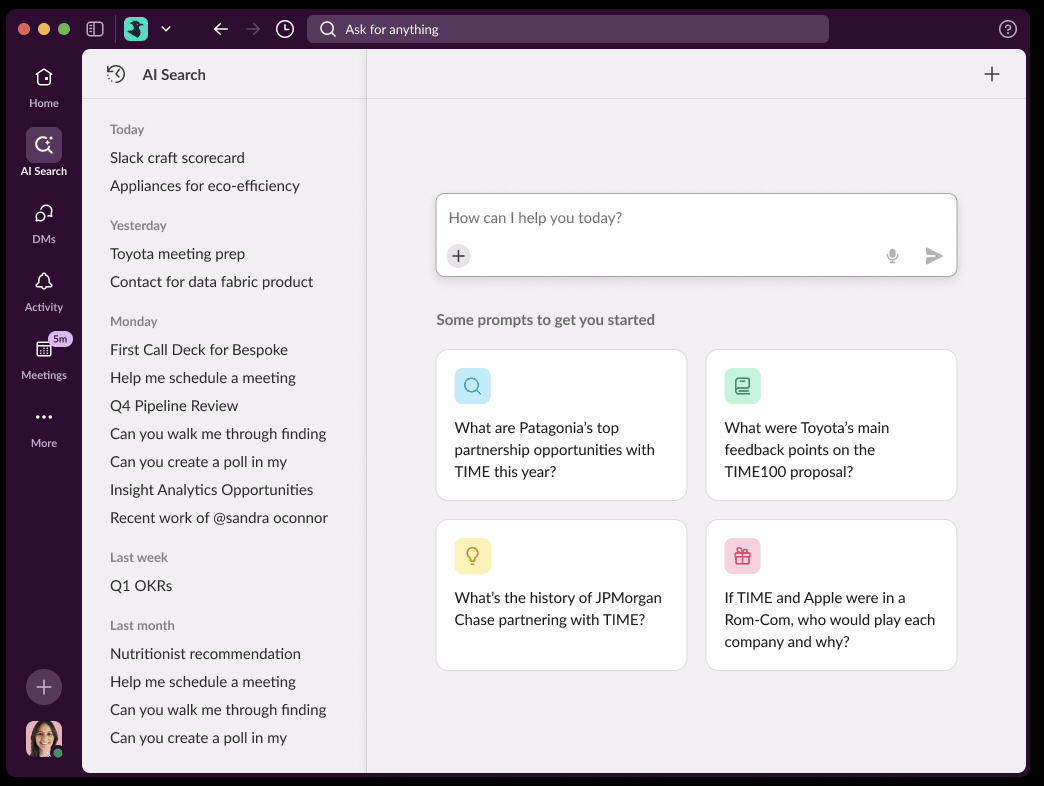
Task: Select the Toyota feedback prompt card
Action: [x=831, y=425]
